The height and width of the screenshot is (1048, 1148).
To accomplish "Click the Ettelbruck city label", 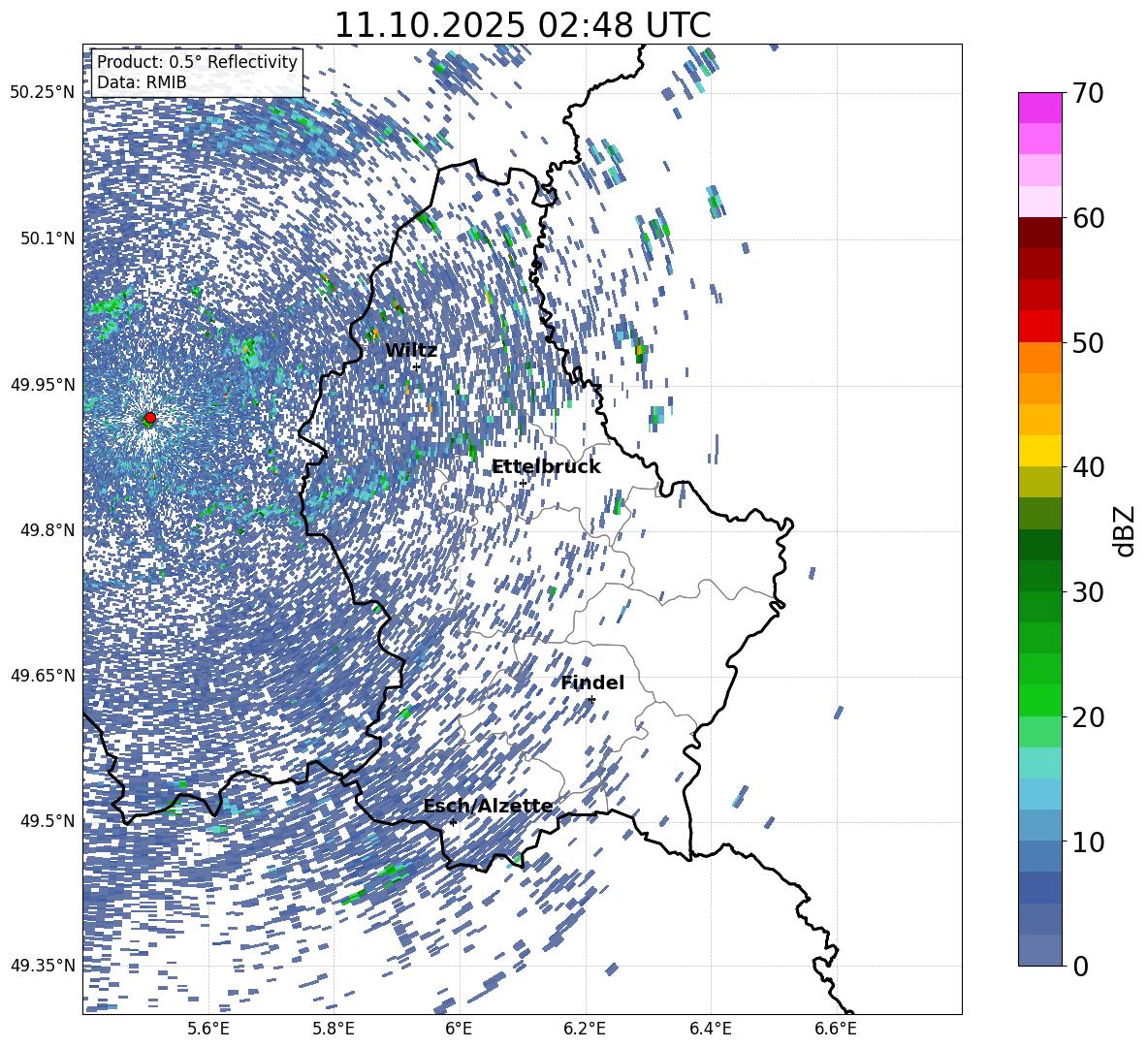I will (546, 467).
